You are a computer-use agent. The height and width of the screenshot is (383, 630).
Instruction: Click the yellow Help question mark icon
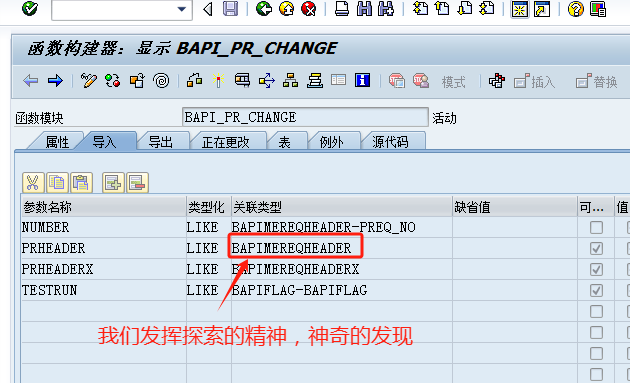coord(575,9)
